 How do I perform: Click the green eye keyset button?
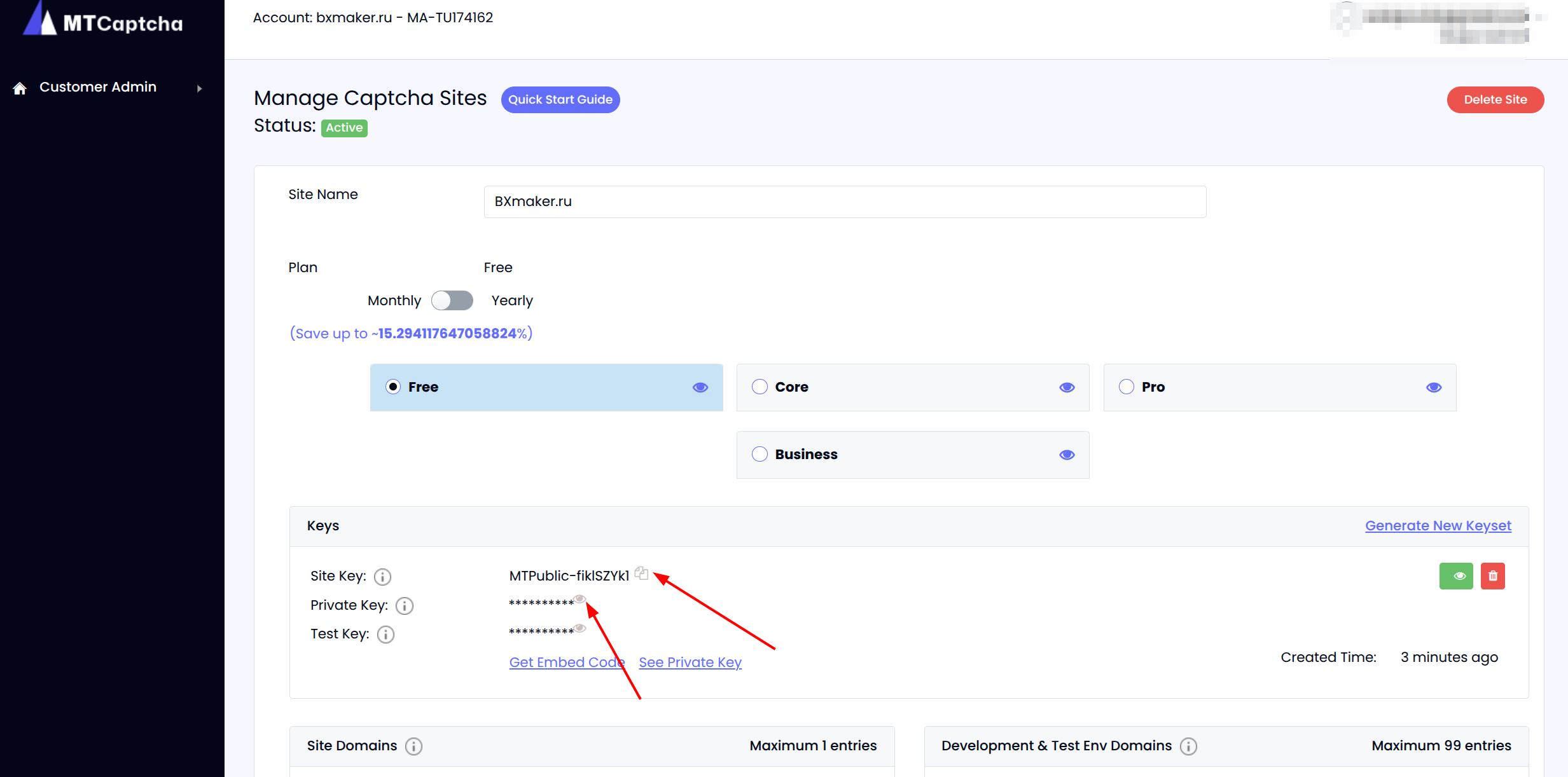pyautogui.click(x=1455, y=576)
